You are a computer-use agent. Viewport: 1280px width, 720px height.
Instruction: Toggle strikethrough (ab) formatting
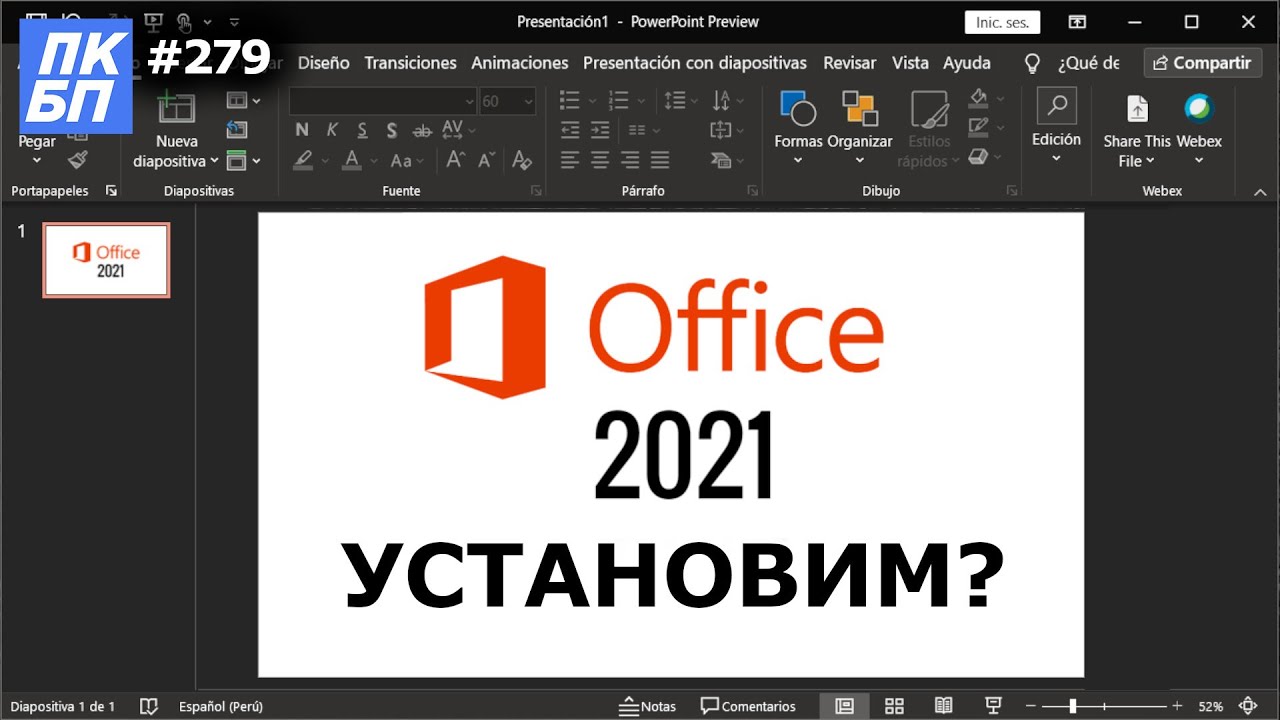[x=422, y=130]
